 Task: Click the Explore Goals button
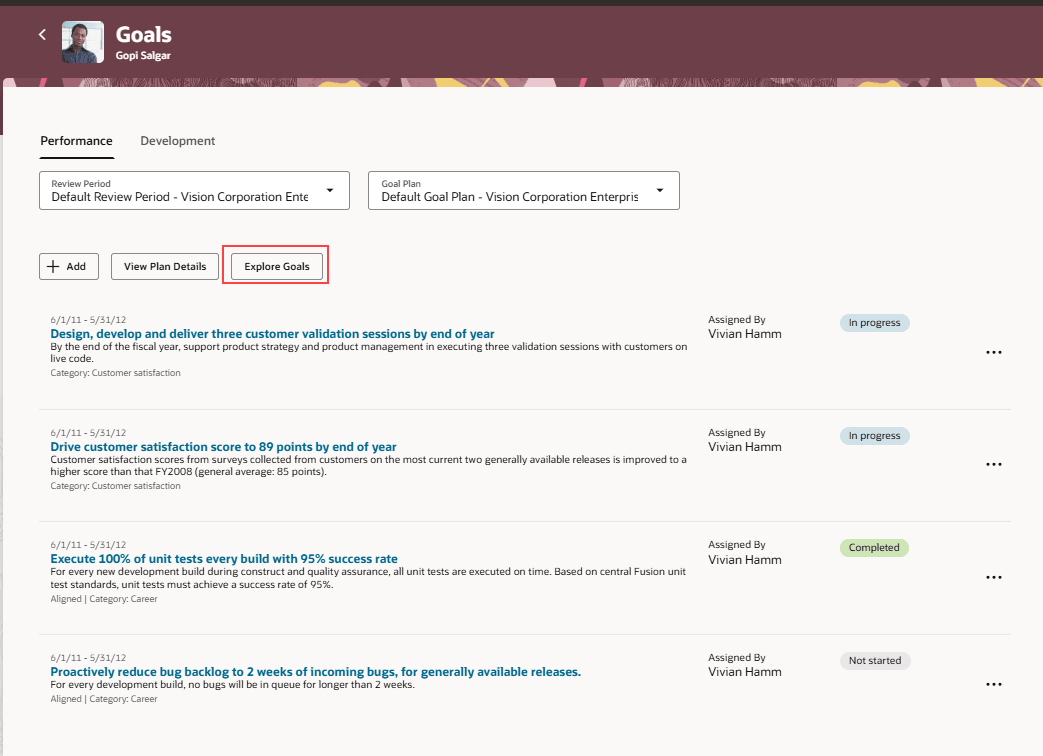pos(275,266)
